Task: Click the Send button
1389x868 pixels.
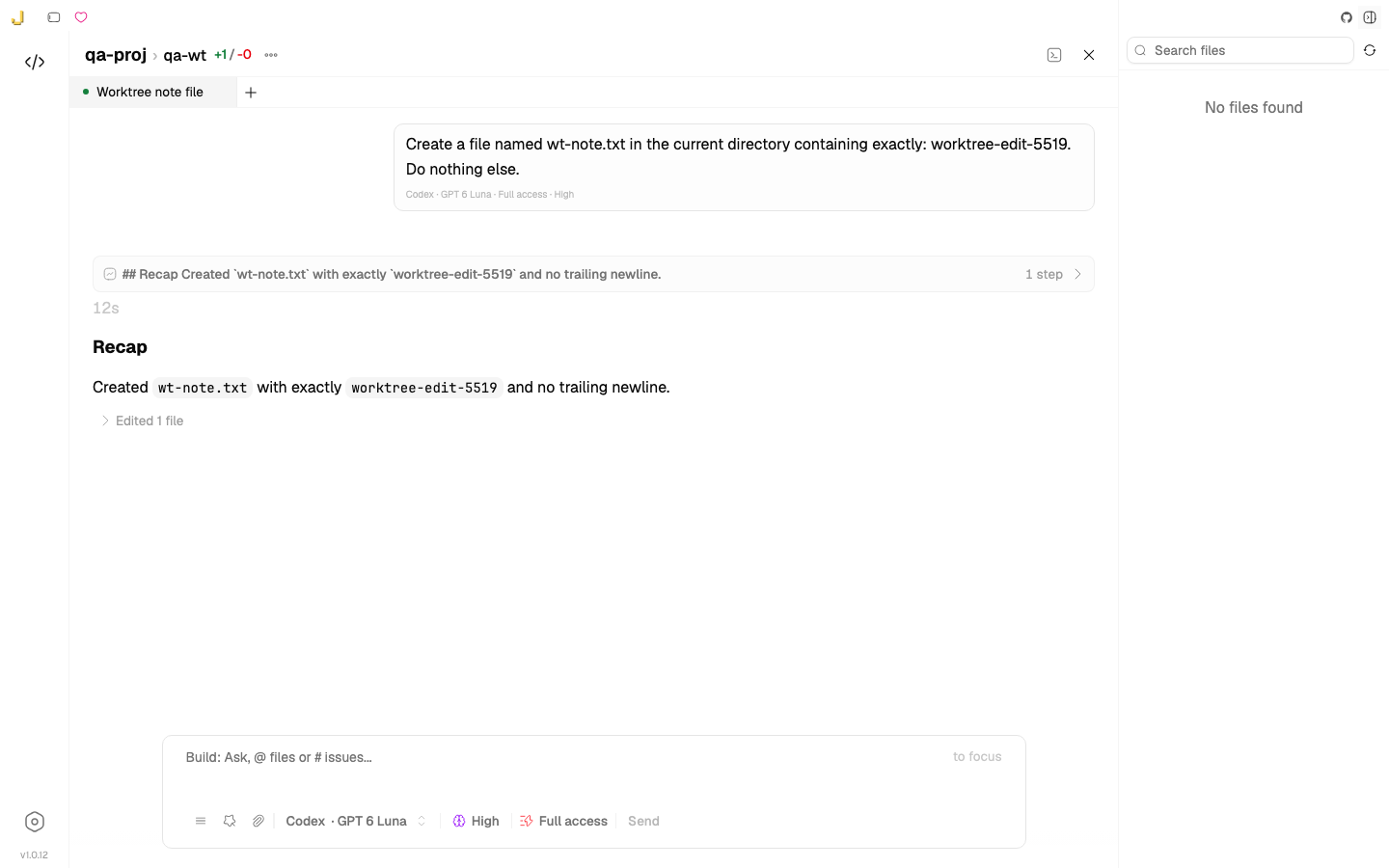Action: pyautogui.click(x=643, y=821)
